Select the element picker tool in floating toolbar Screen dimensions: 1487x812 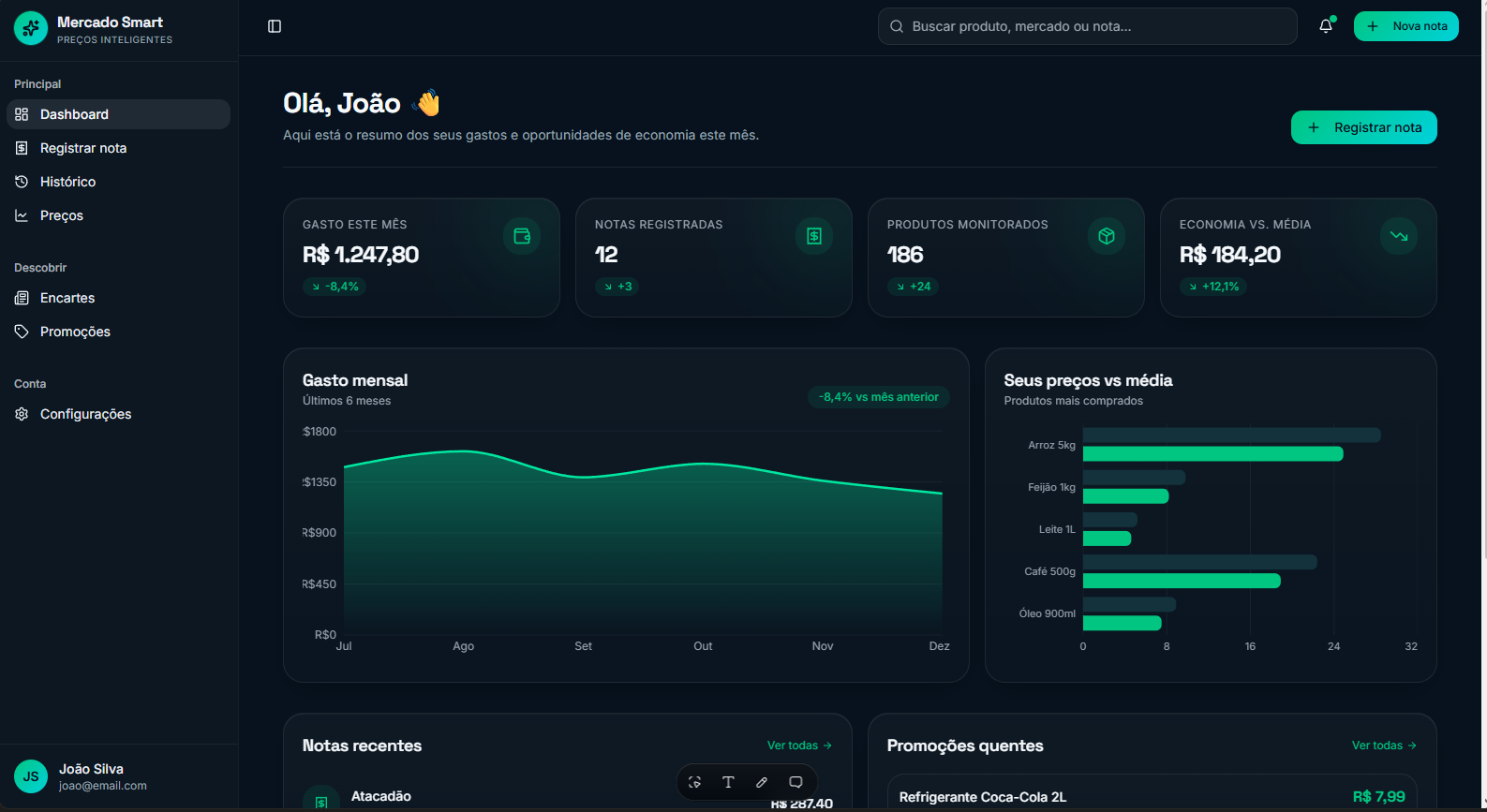tap(694, 782)
